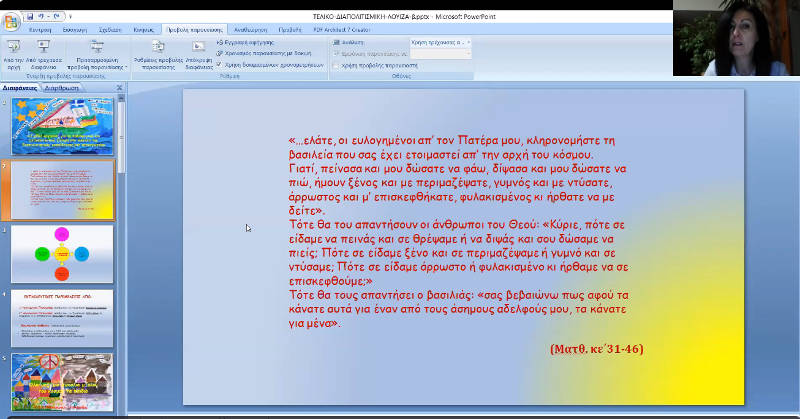The image size is (800, 419).
Task: Click the slide panel vertical scrollbar
Action: 122,250
